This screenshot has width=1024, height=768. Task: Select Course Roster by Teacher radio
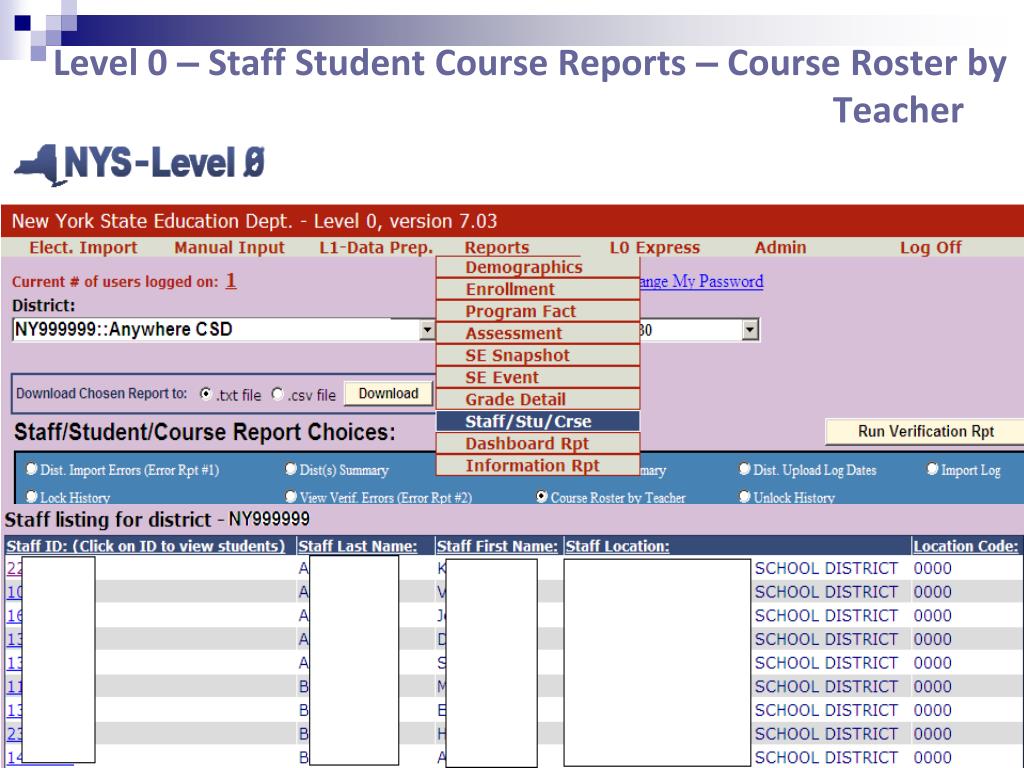coord(541,496)
